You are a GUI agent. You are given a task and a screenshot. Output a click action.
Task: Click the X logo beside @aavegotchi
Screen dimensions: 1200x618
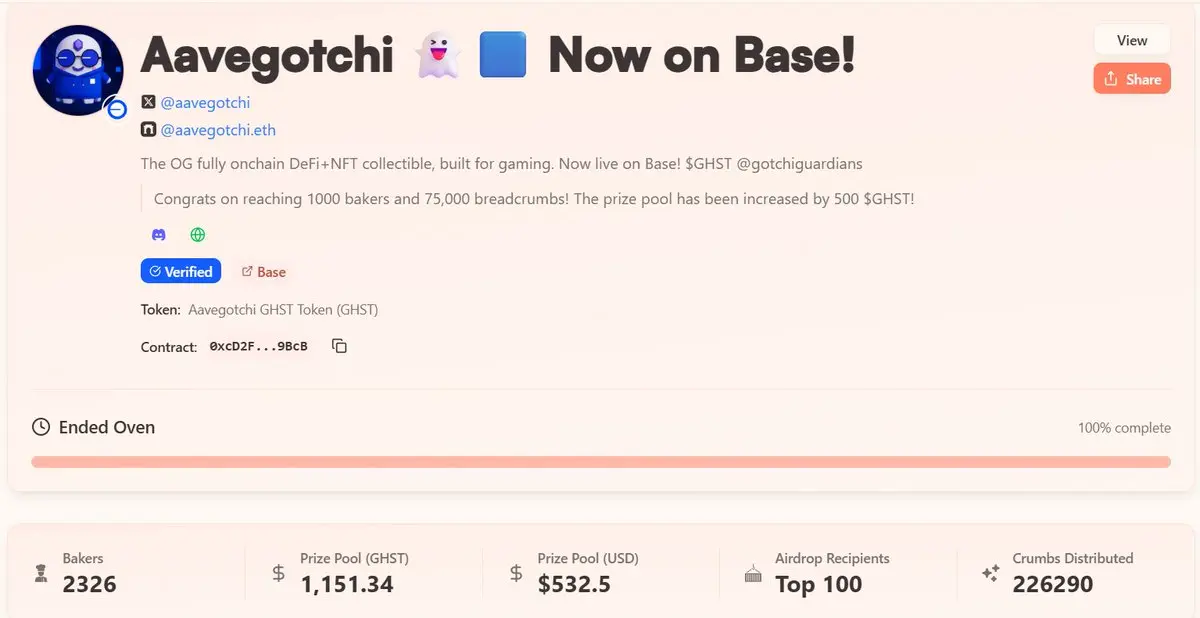click(148, 102)
